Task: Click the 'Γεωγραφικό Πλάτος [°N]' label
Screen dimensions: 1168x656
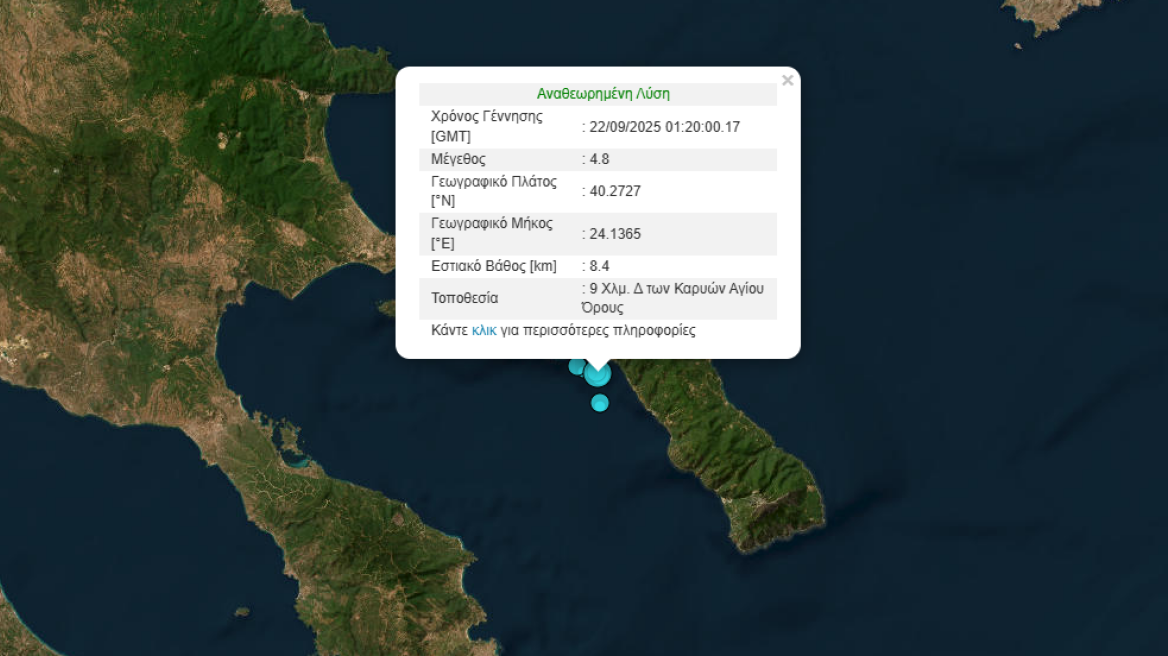Action: coord(494,191)
